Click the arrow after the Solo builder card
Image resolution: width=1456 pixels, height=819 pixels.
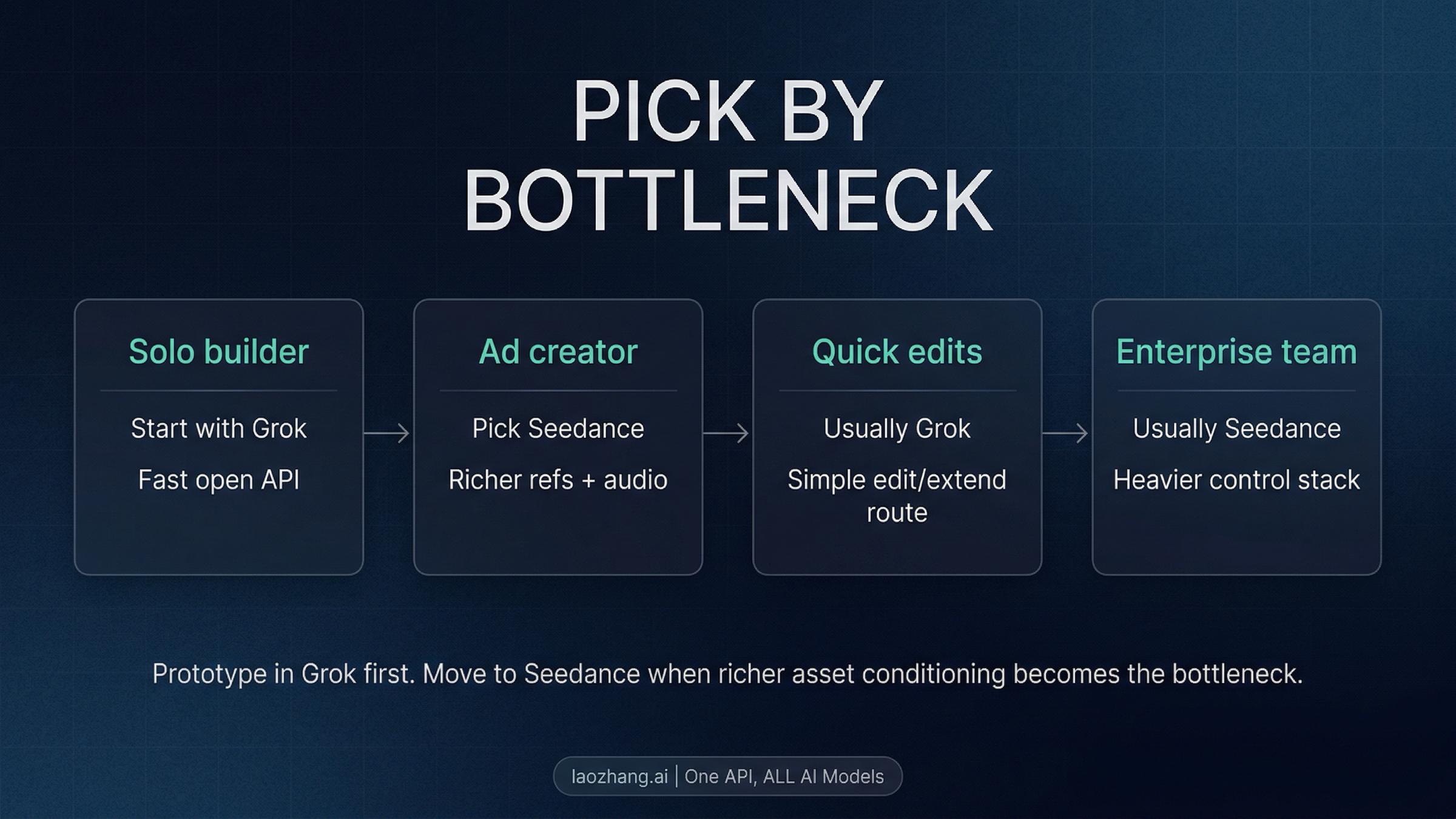387,433
